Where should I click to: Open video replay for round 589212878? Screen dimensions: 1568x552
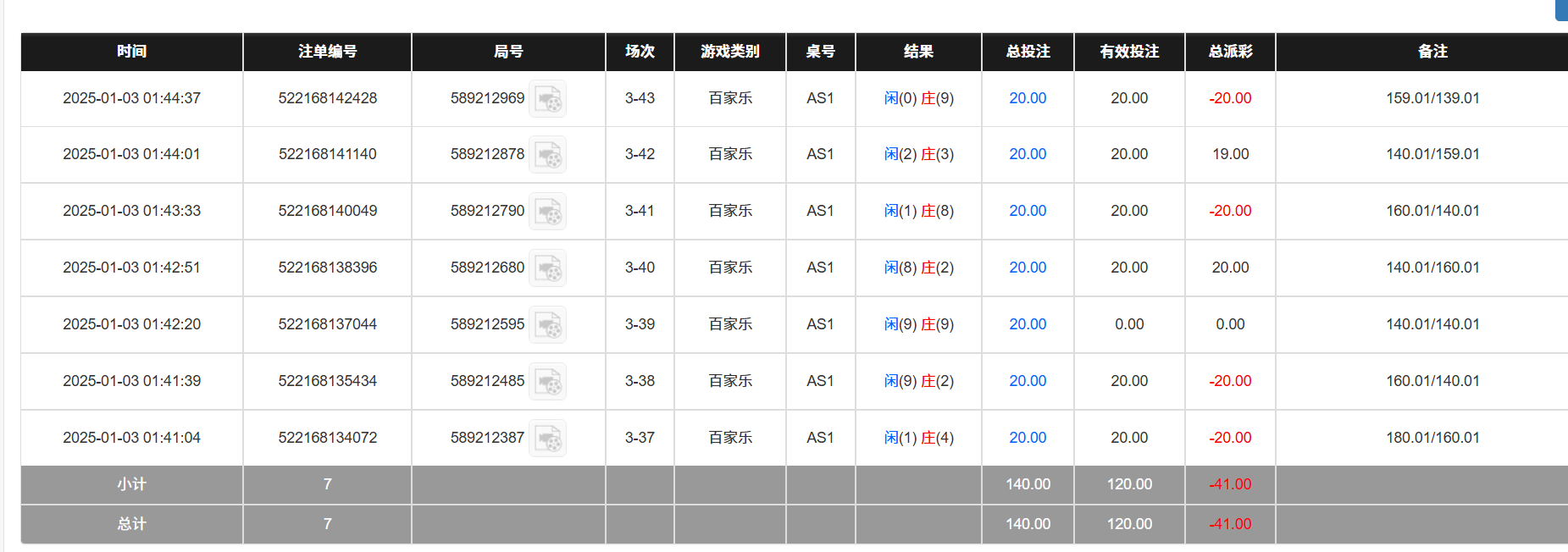[x=547, y=154]
